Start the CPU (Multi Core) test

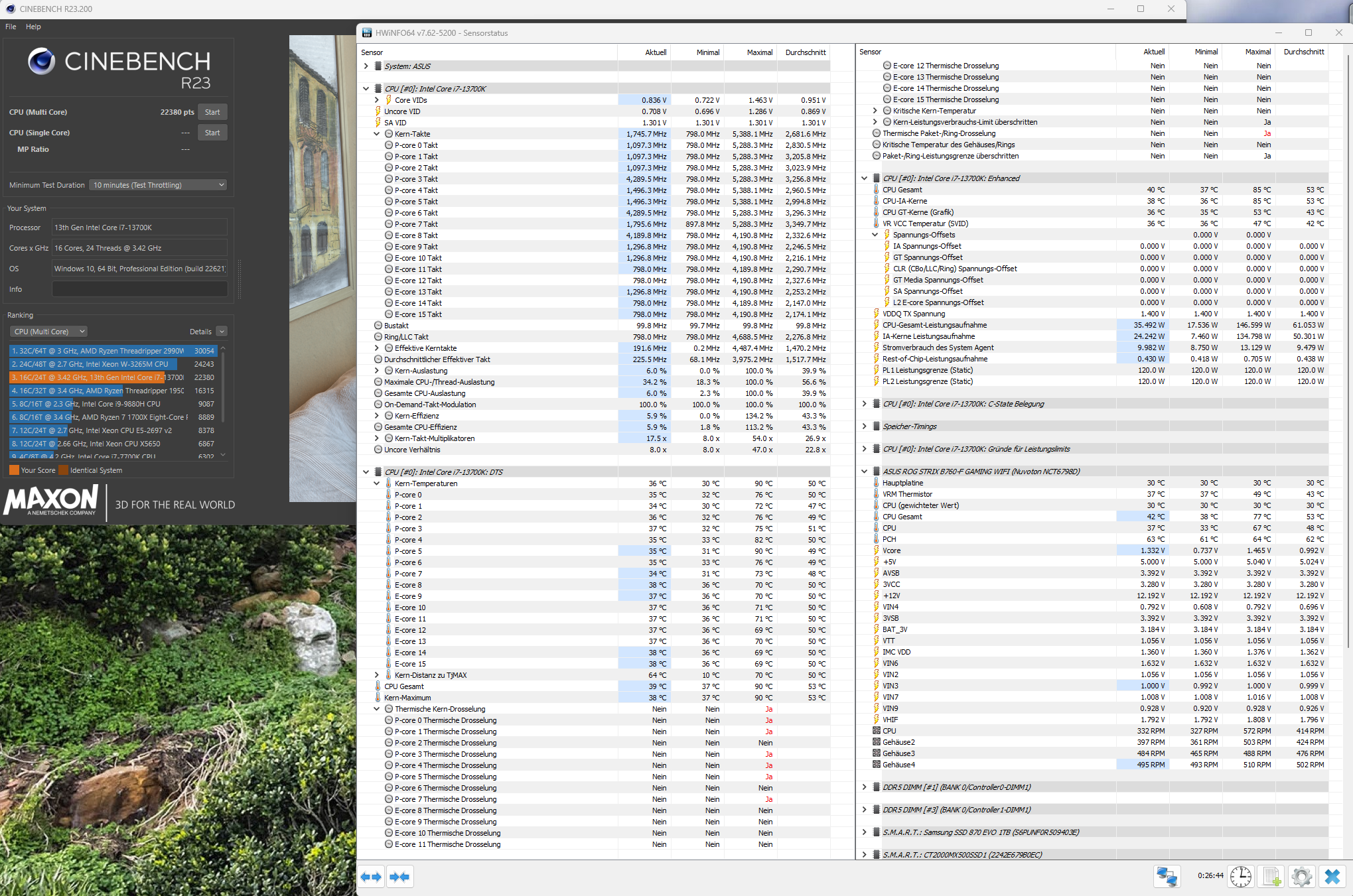pyautogui.click(x=212, y=112)
